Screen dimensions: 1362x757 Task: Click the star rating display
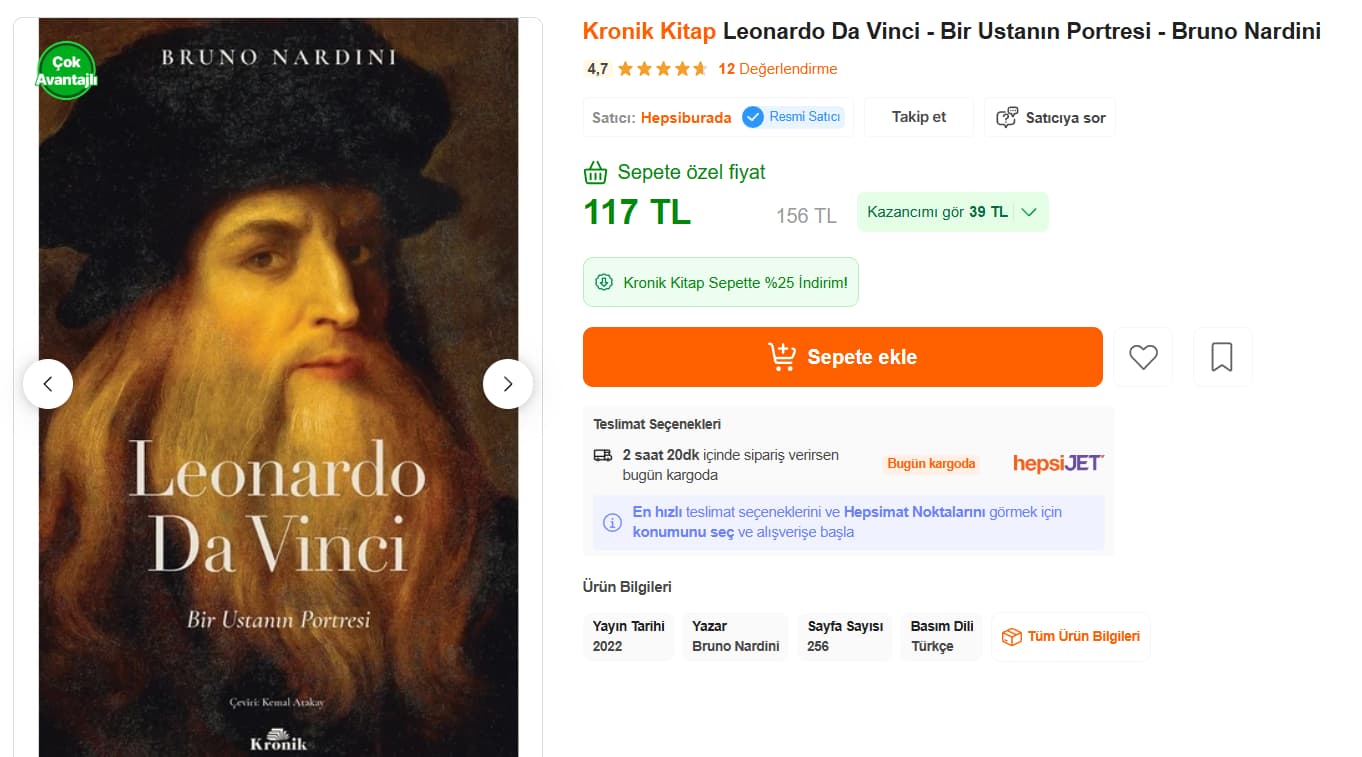point(662,69)
